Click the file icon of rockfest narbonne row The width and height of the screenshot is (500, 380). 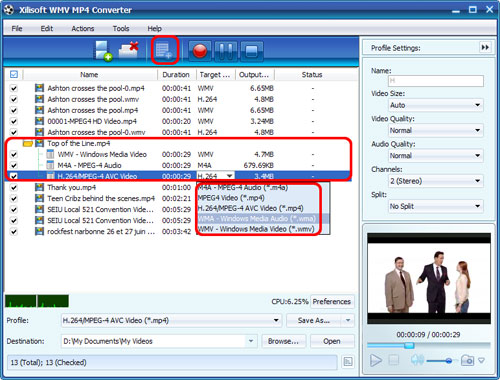39,231
